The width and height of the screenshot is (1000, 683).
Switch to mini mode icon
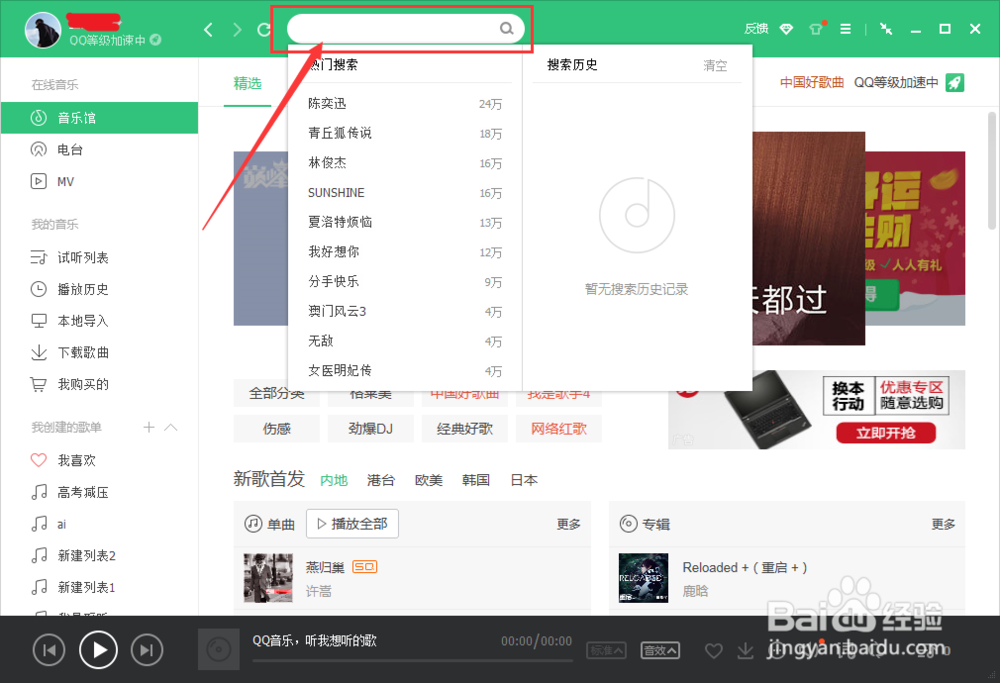pyautogui.click(x=886, y=29)
